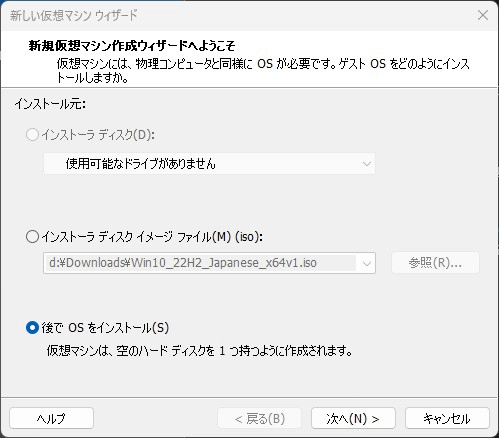
Task: Click the chevron arrow of the drive combo box
Action: coord(367,164)
